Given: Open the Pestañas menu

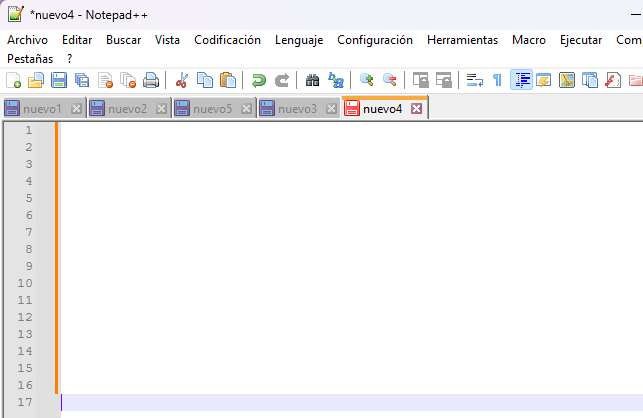Looking at the screenshot, I should click(x=30, y=59).
